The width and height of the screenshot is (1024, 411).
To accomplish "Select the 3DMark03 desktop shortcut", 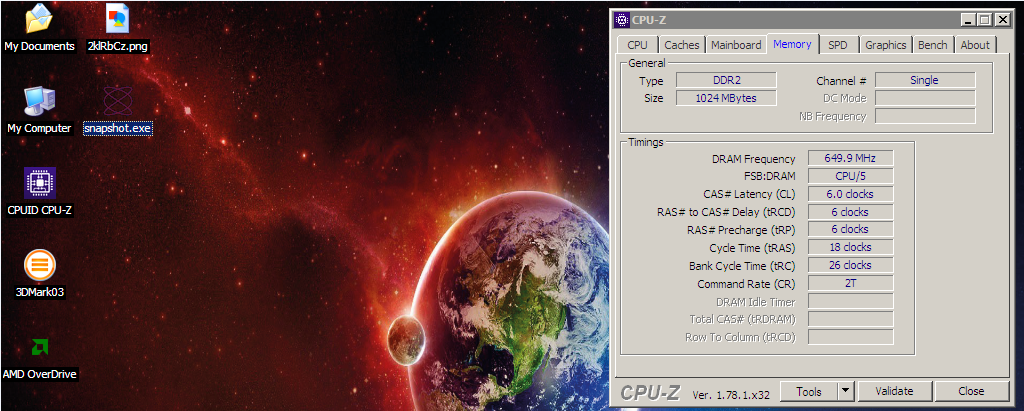I will tap(40, 274).
